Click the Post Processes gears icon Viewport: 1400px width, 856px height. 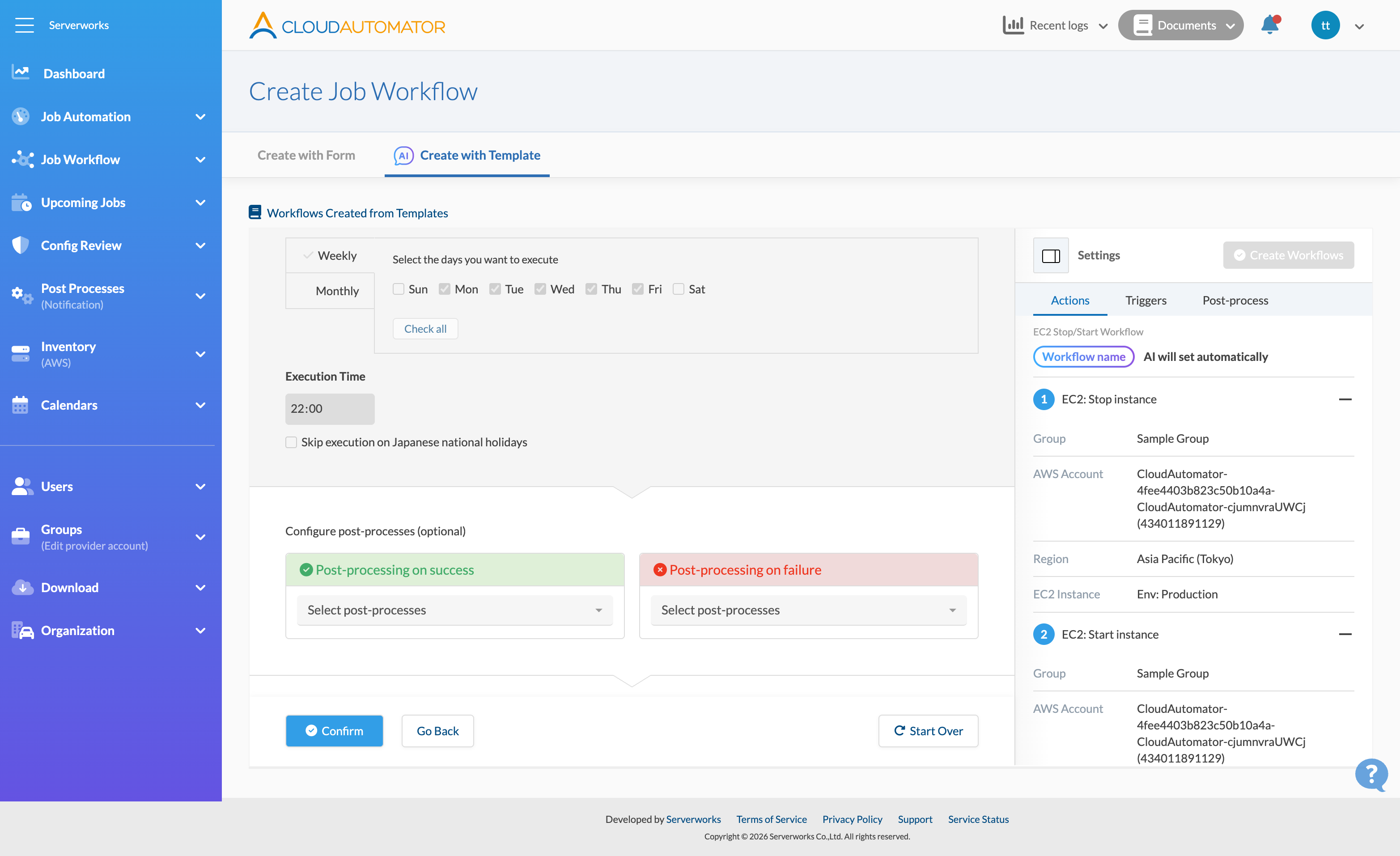click(22, 296)
